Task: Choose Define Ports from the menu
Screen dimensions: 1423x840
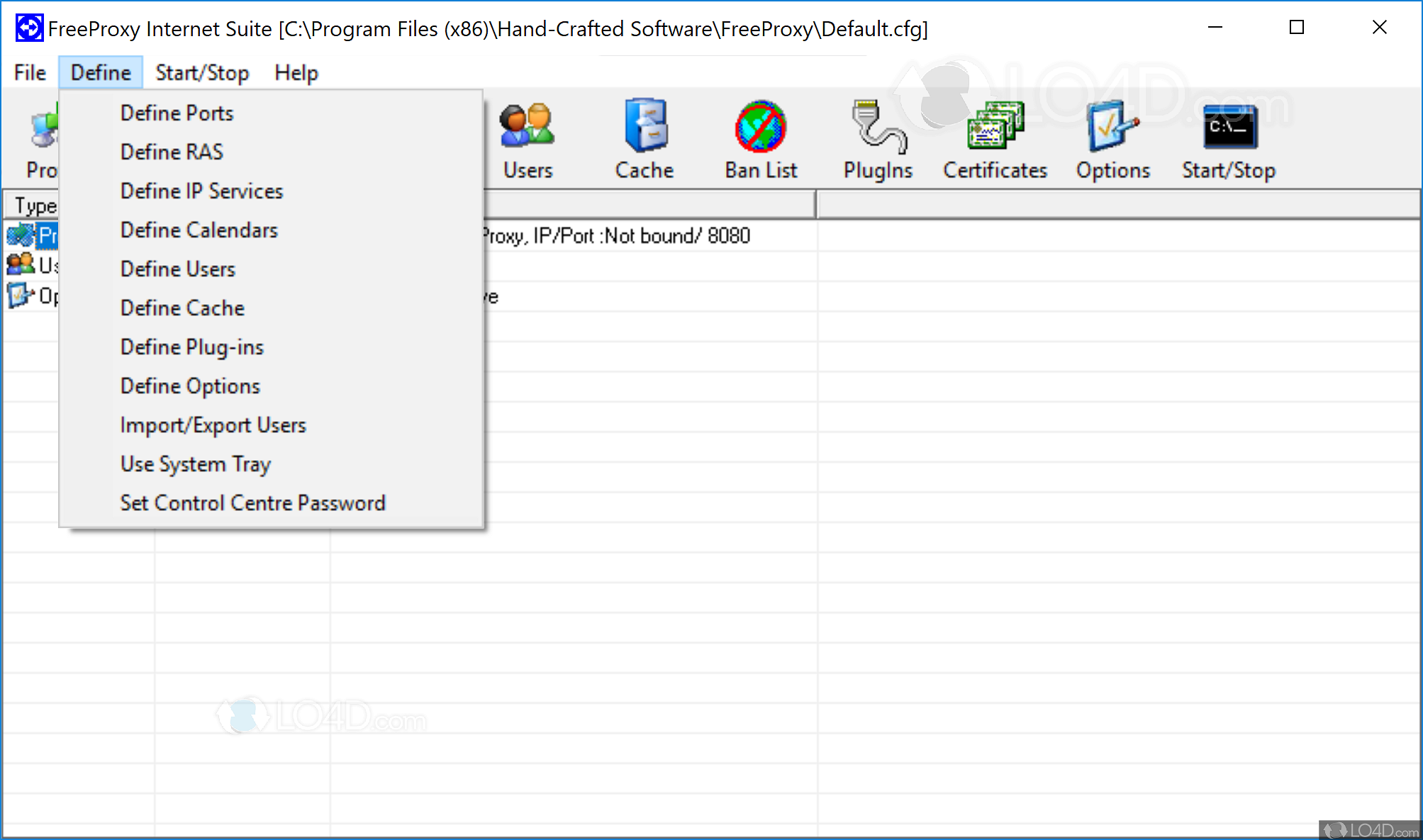Action: [x=271, y=113]
